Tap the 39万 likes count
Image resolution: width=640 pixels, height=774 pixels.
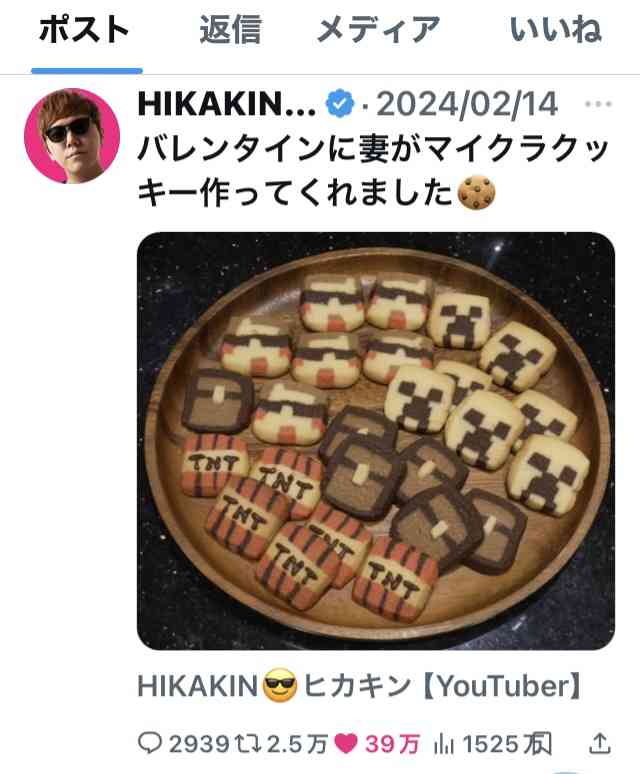point(393,744)
